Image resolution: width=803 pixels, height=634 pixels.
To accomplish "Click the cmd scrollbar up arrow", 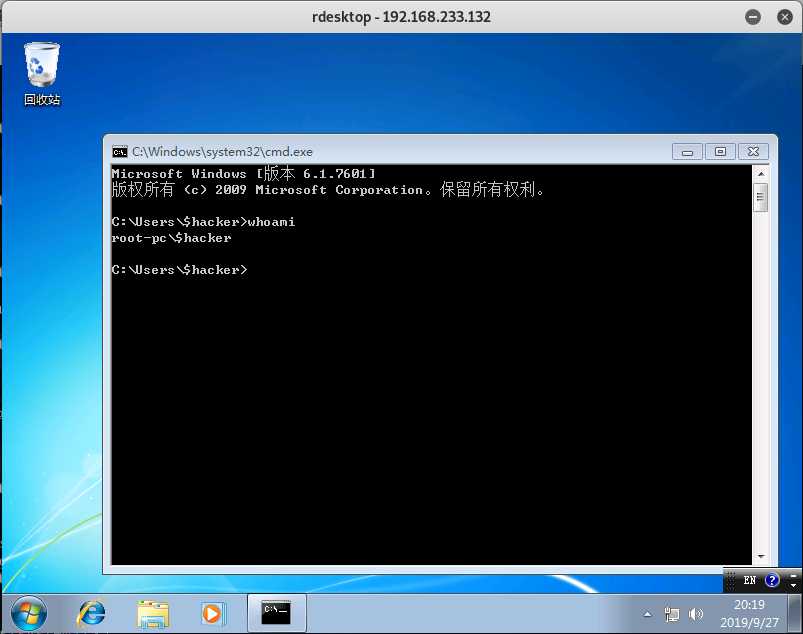I will pos(761,174).
